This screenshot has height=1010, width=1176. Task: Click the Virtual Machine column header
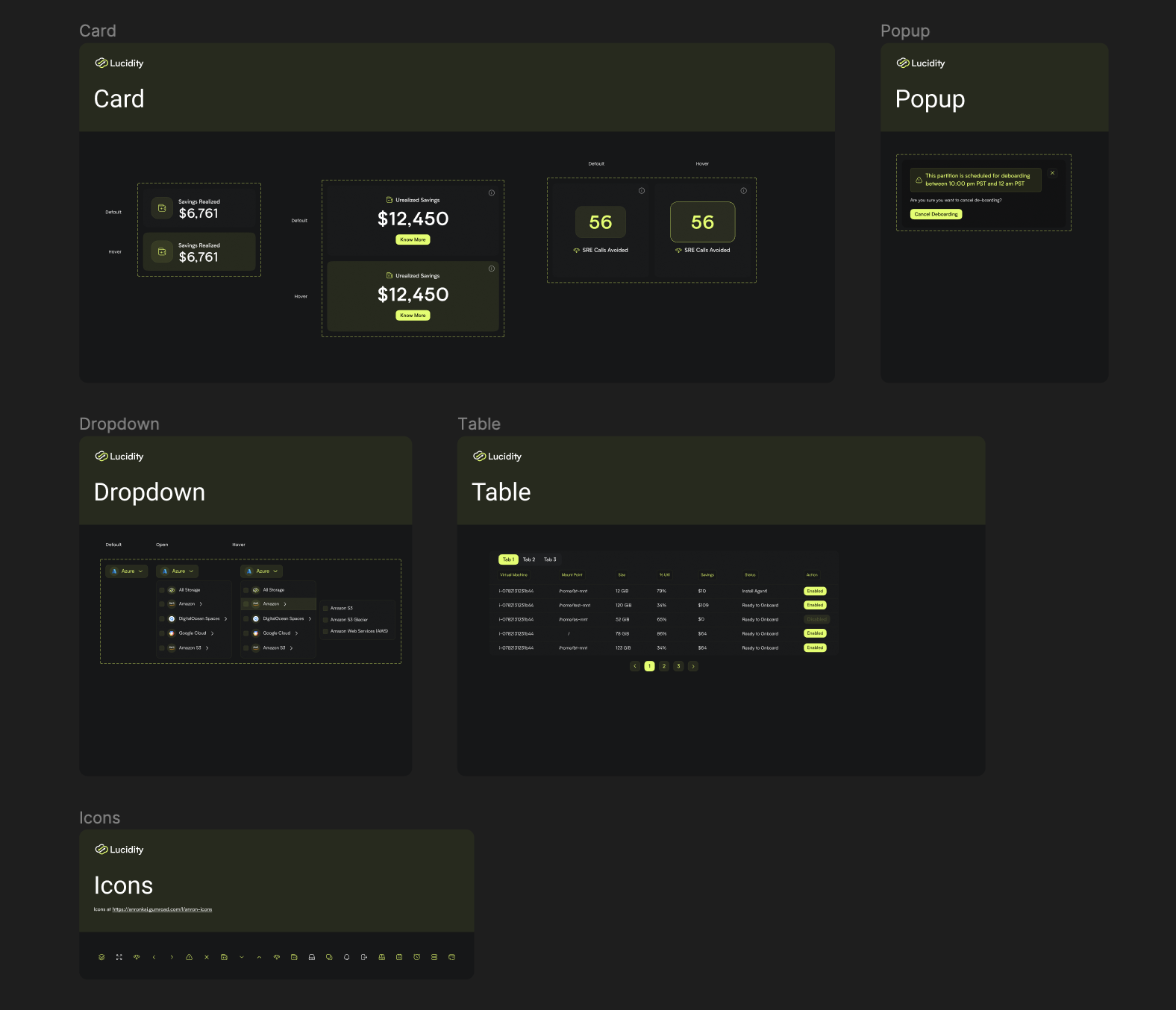point(513,575)
